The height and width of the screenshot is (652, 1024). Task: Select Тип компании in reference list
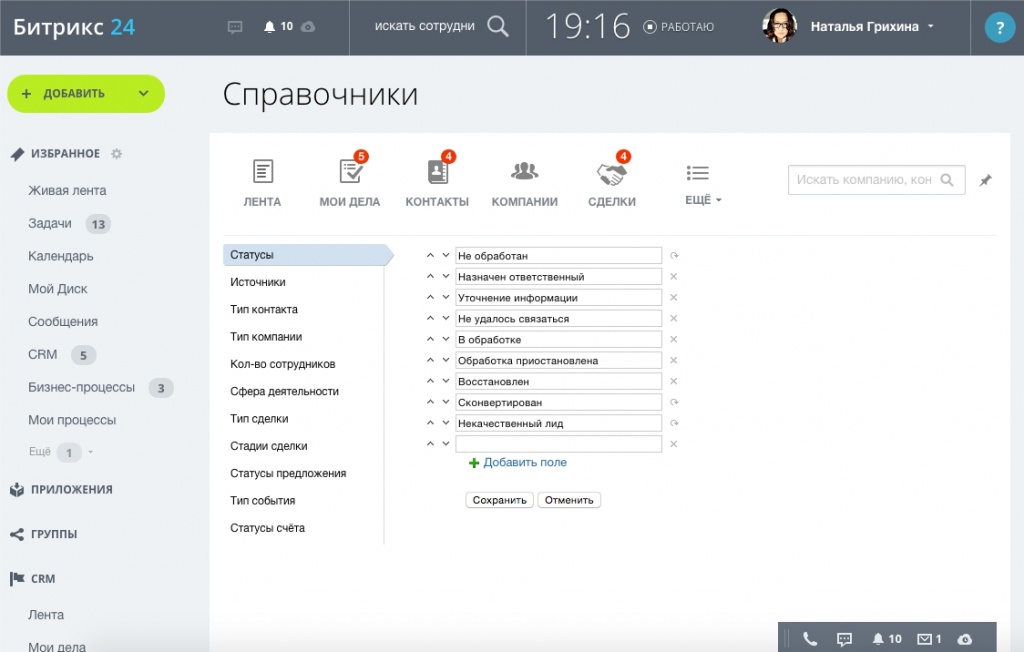[x=266, y=337]
